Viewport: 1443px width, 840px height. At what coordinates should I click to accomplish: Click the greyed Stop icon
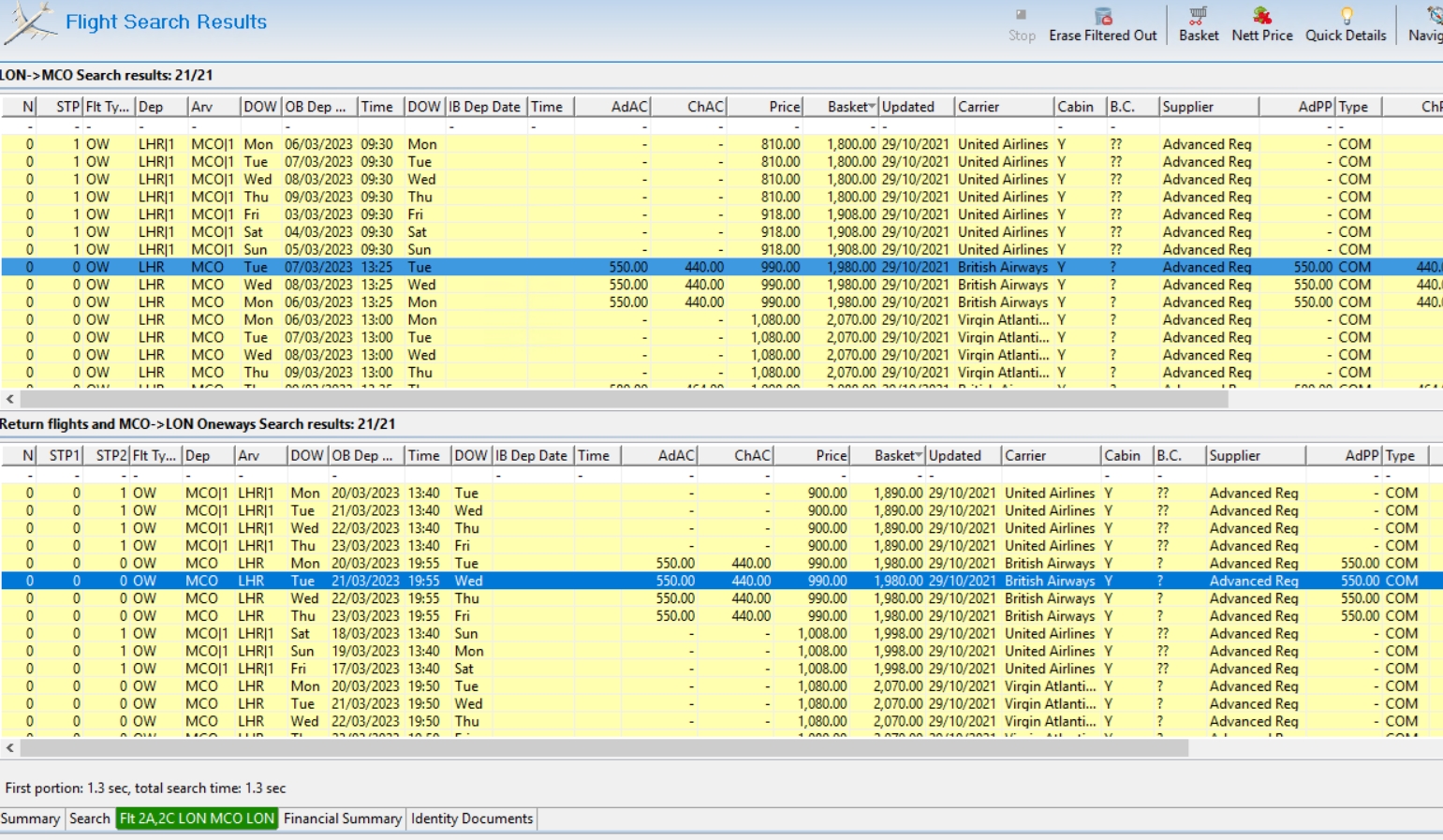(x=1022, y=16)
